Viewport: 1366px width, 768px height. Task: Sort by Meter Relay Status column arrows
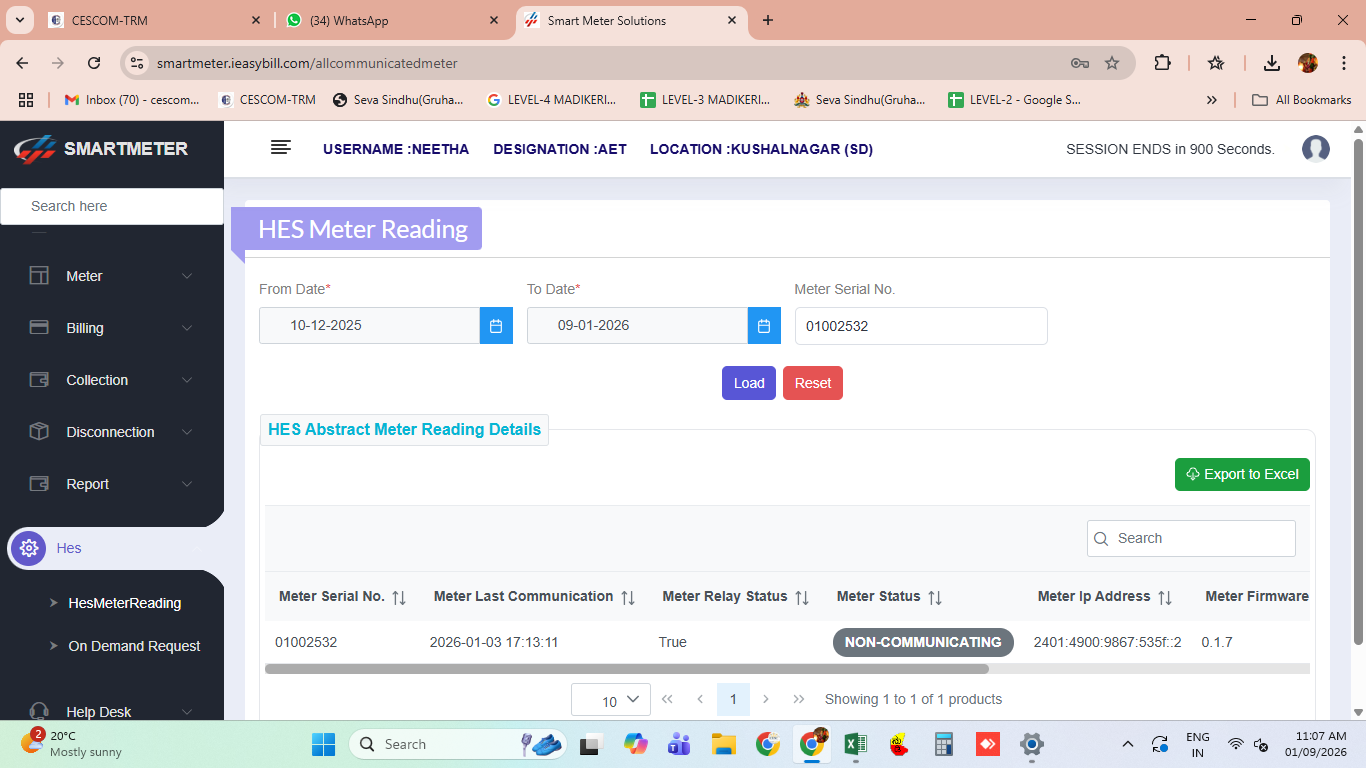pos(802,597)
